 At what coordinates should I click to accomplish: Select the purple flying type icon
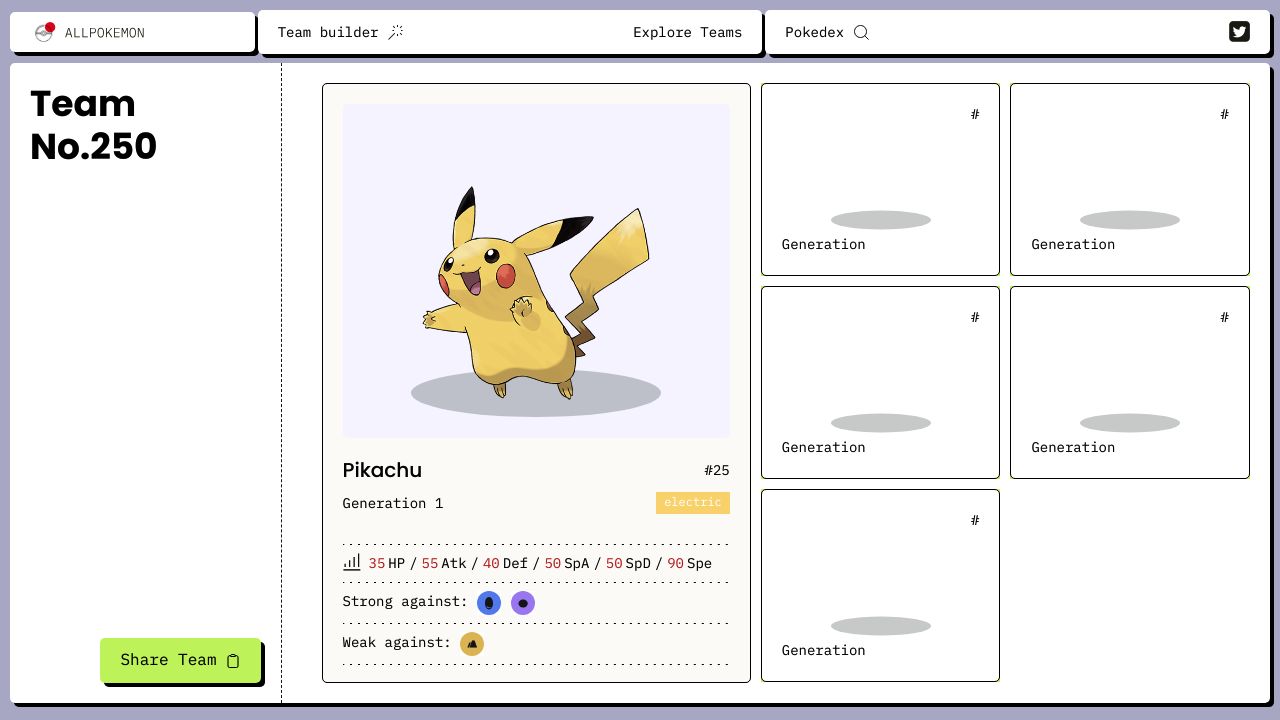point(523,603)
